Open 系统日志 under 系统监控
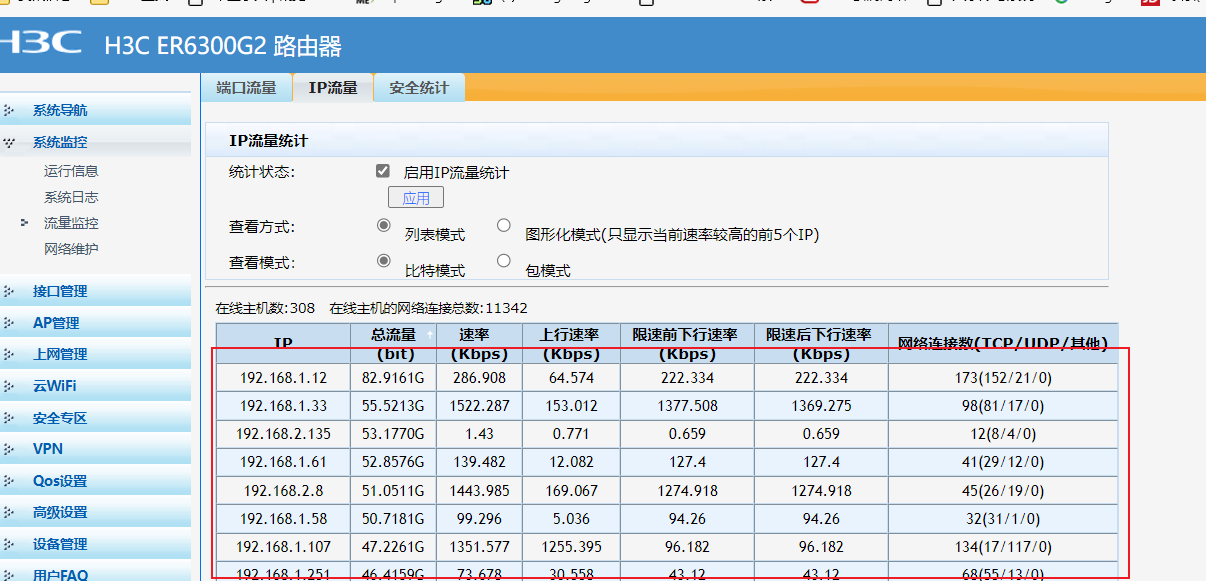 71,197
